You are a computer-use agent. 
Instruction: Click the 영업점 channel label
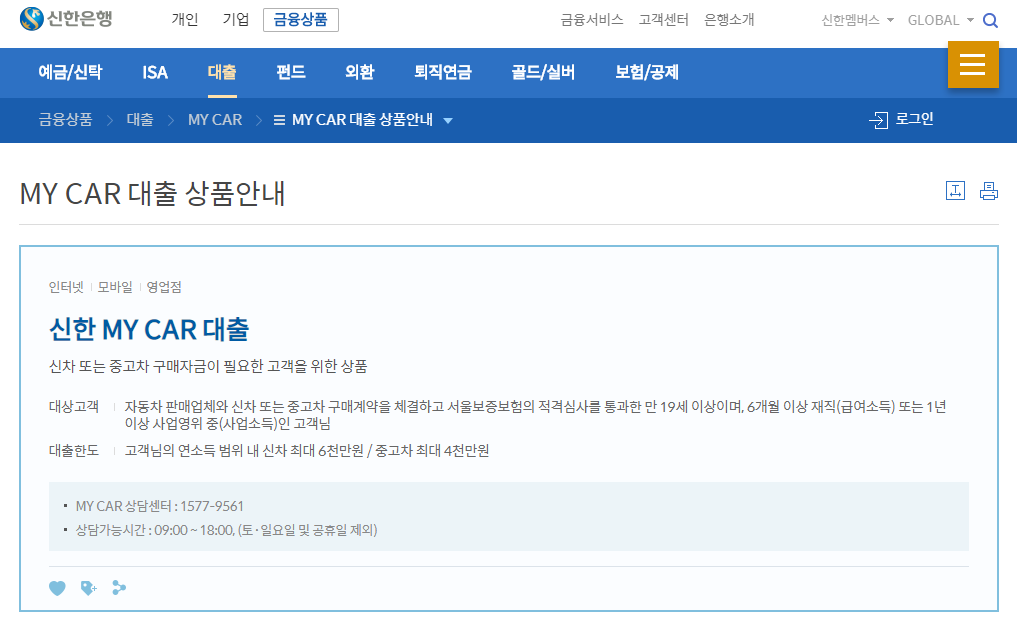164,287
